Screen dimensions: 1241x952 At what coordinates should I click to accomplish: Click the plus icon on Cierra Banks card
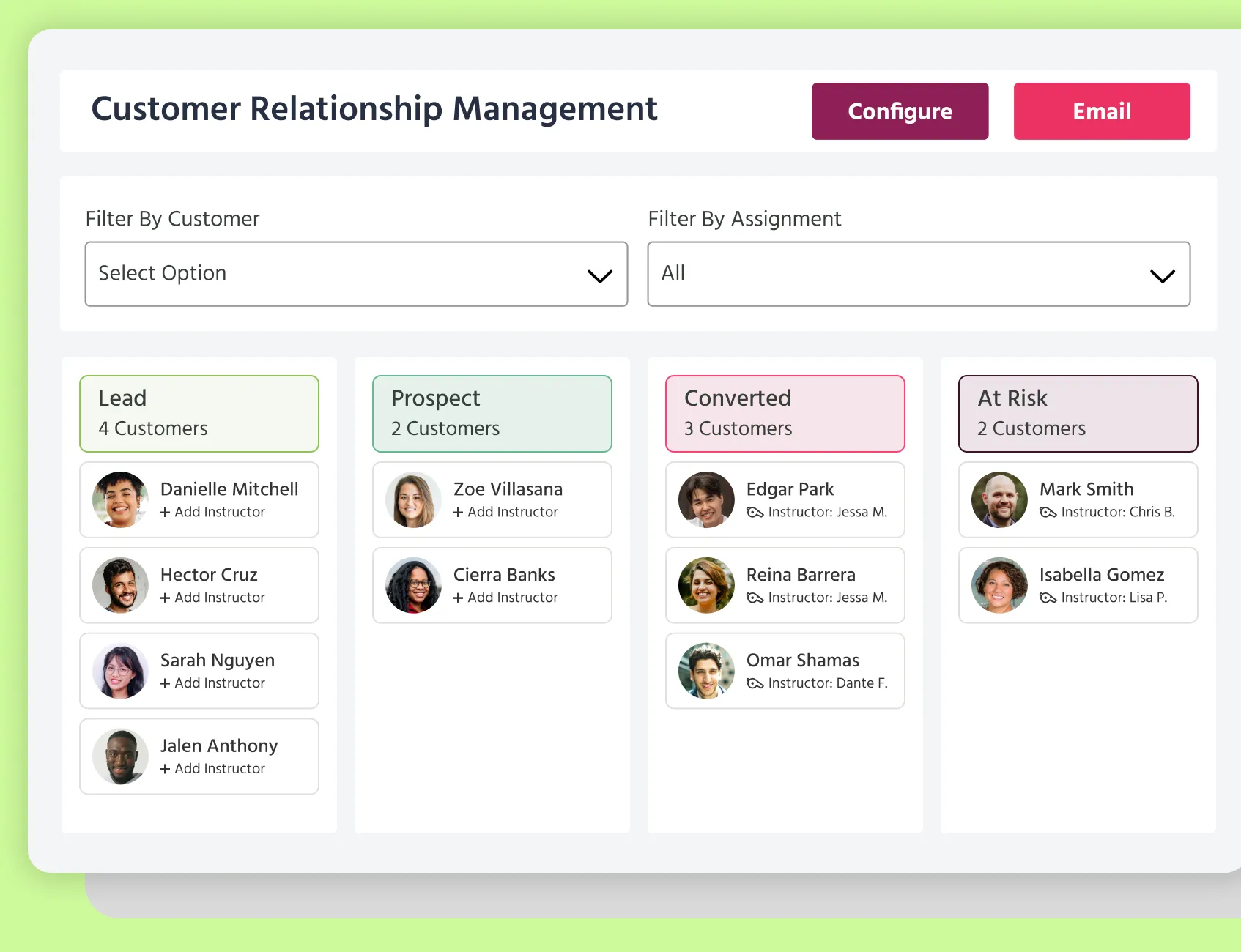click(x=458, y=598)
